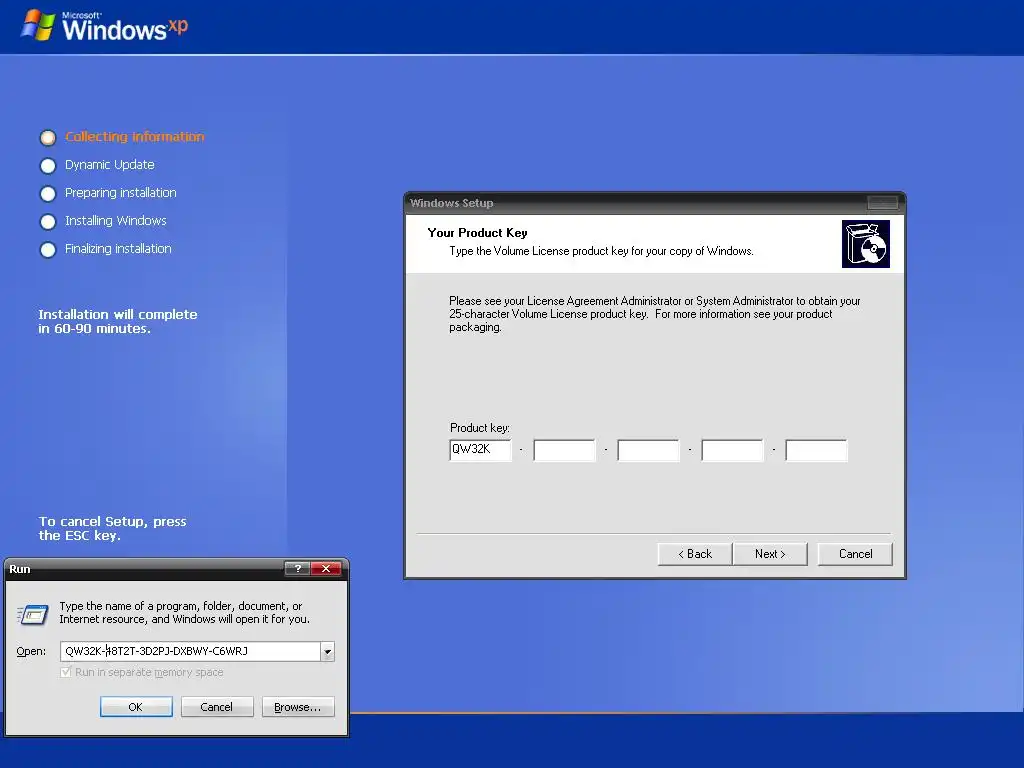This screenshot has height=768, width=1024.
Task: Click the Windows Setup title bar
Action: click(654, 203)
